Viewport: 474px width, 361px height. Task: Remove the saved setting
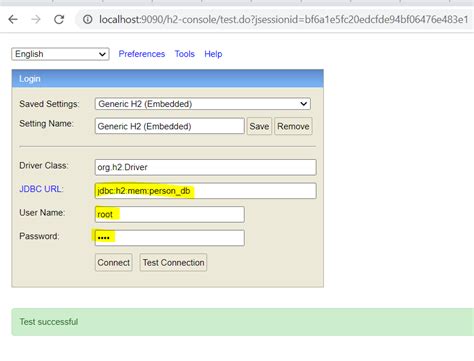(293, 126)
